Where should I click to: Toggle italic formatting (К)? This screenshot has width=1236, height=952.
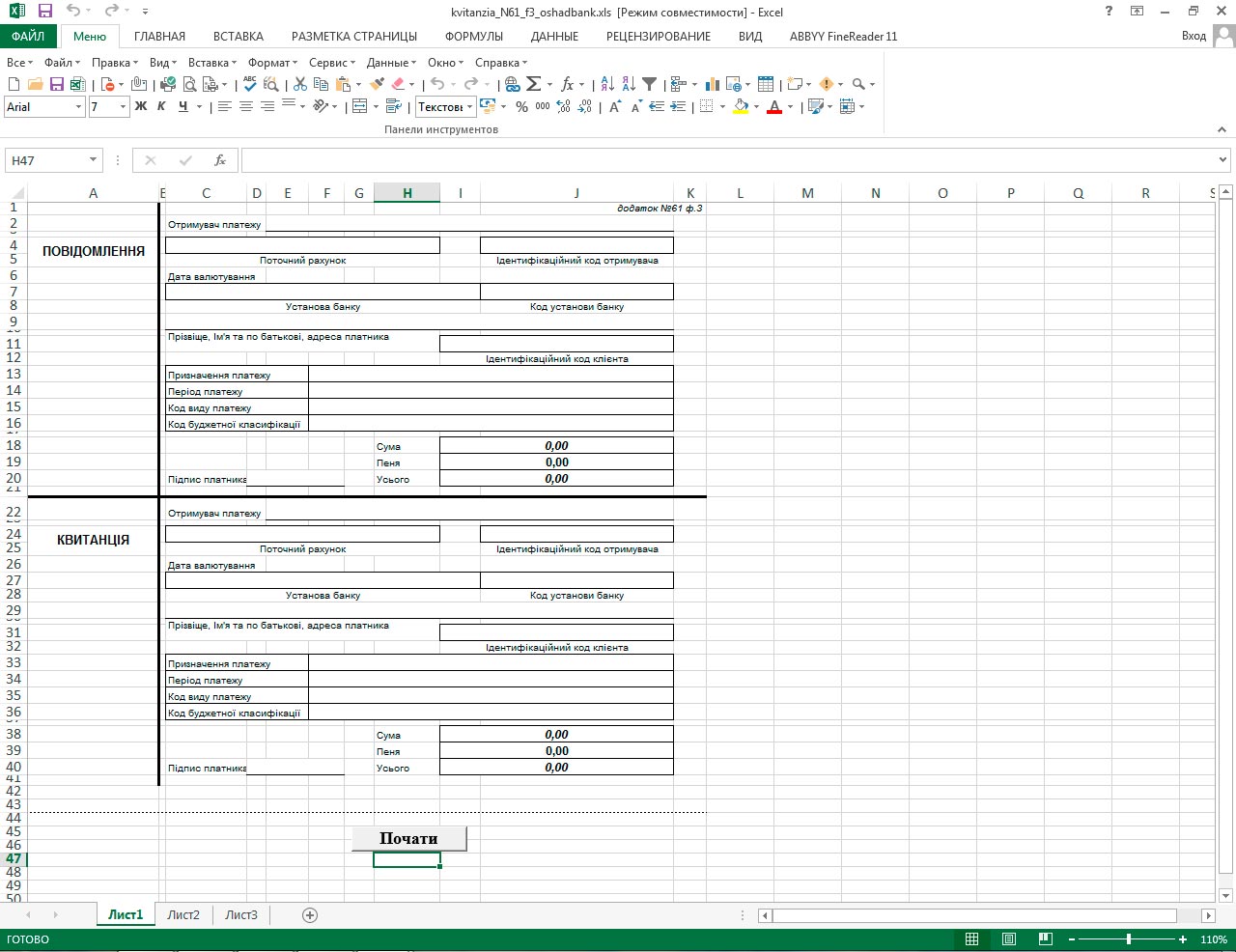(161, 107)
